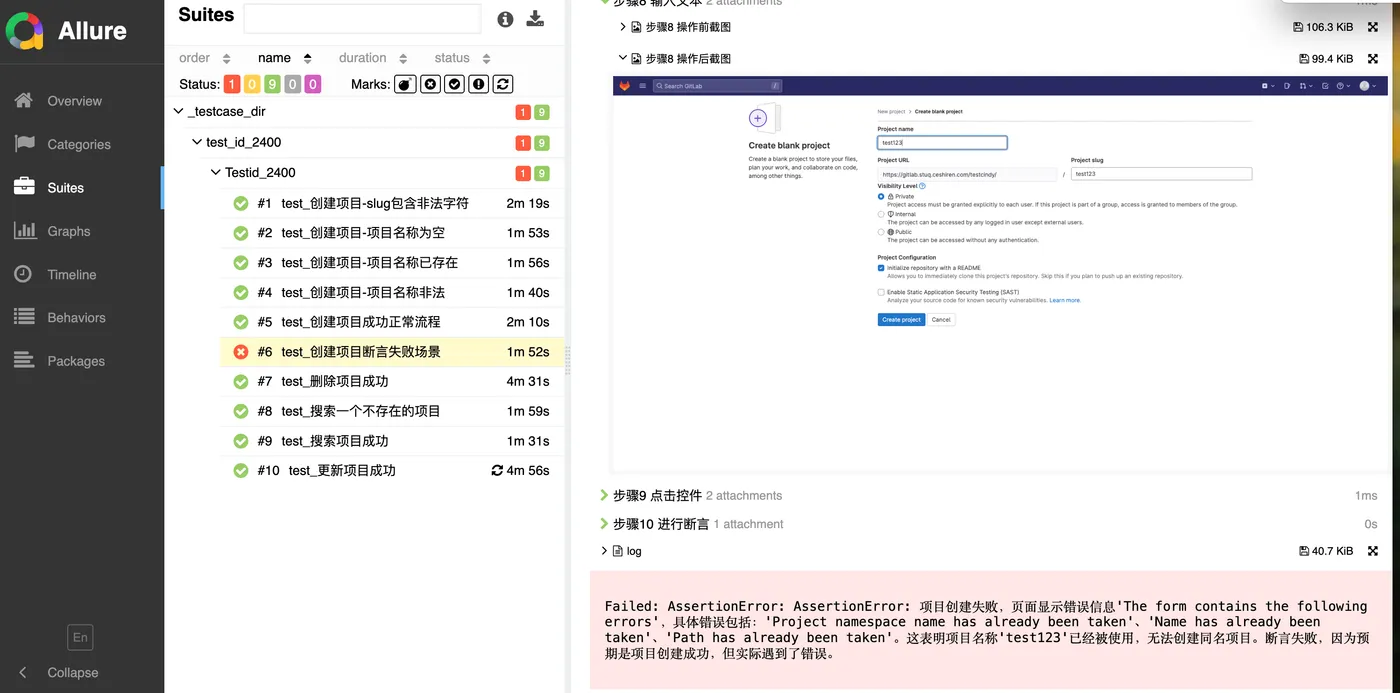Sort test list by duration
This screenshot has height=693, width=1400.
tap(372, 58)
